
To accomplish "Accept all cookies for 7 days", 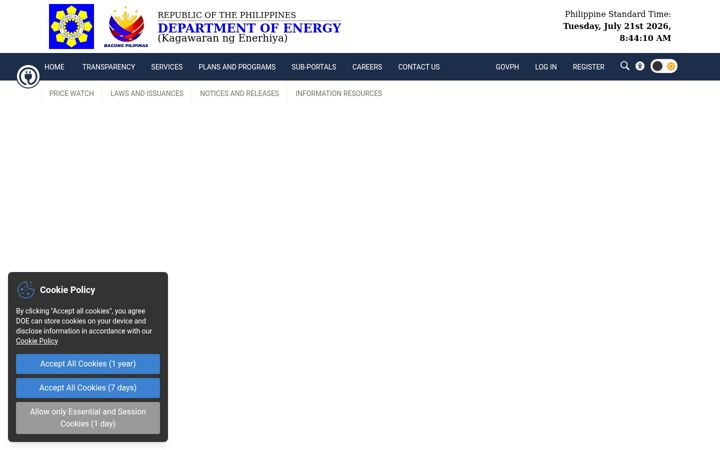I will 88,388.
